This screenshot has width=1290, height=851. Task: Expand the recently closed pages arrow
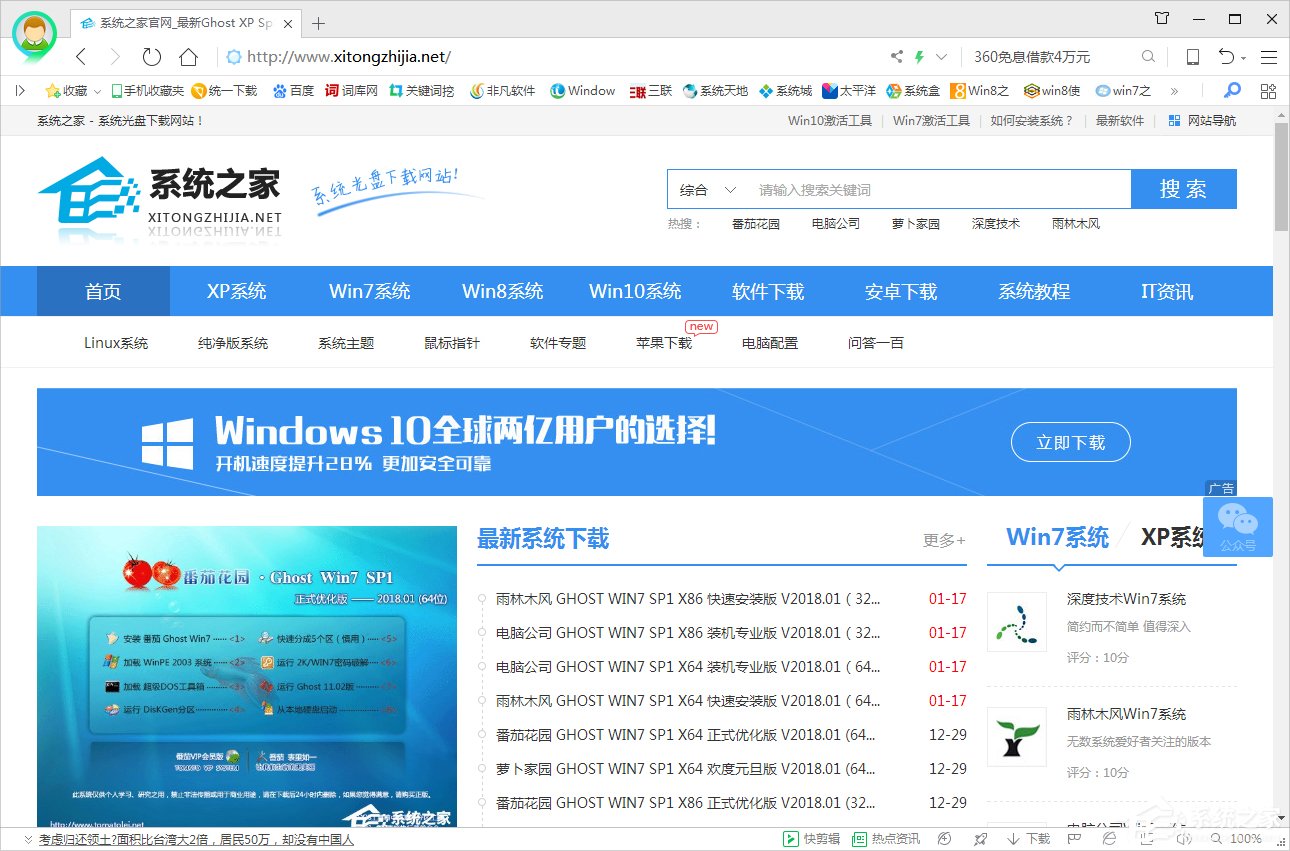click(1243, 57)
